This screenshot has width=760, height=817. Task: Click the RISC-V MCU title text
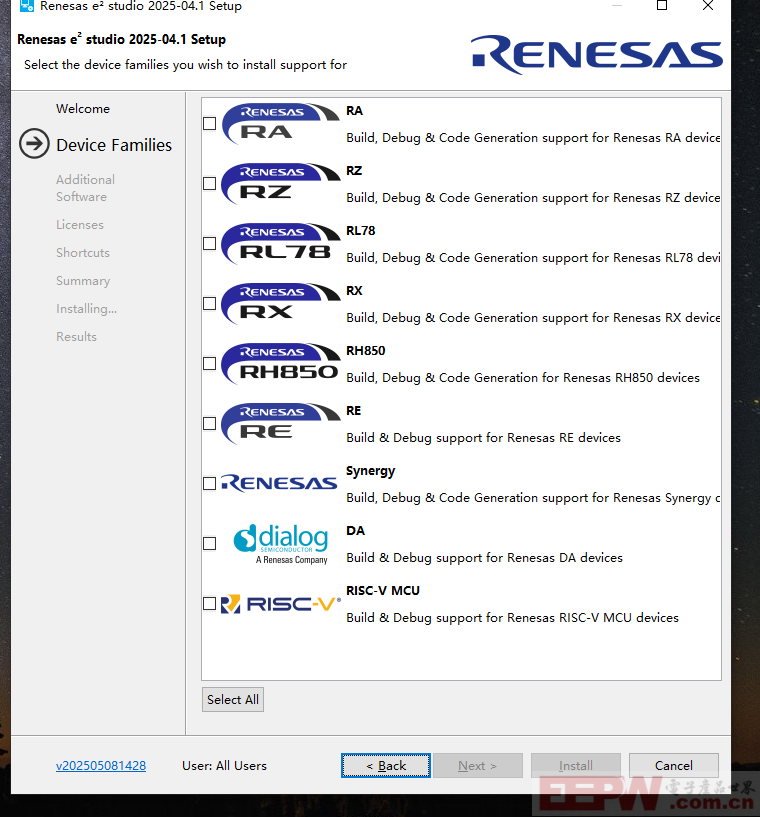383,591
